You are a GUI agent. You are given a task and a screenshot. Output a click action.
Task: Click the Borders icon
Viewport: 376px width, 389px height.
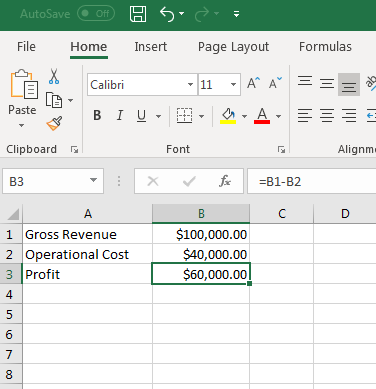[x=184, y=116]
